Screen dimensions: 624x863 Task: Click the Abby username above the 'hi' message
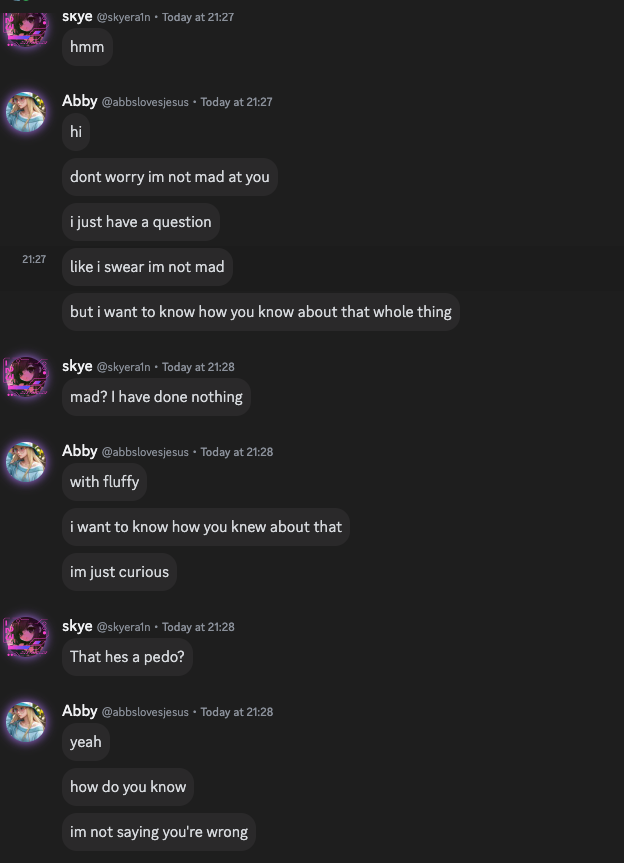coord(80,101)
